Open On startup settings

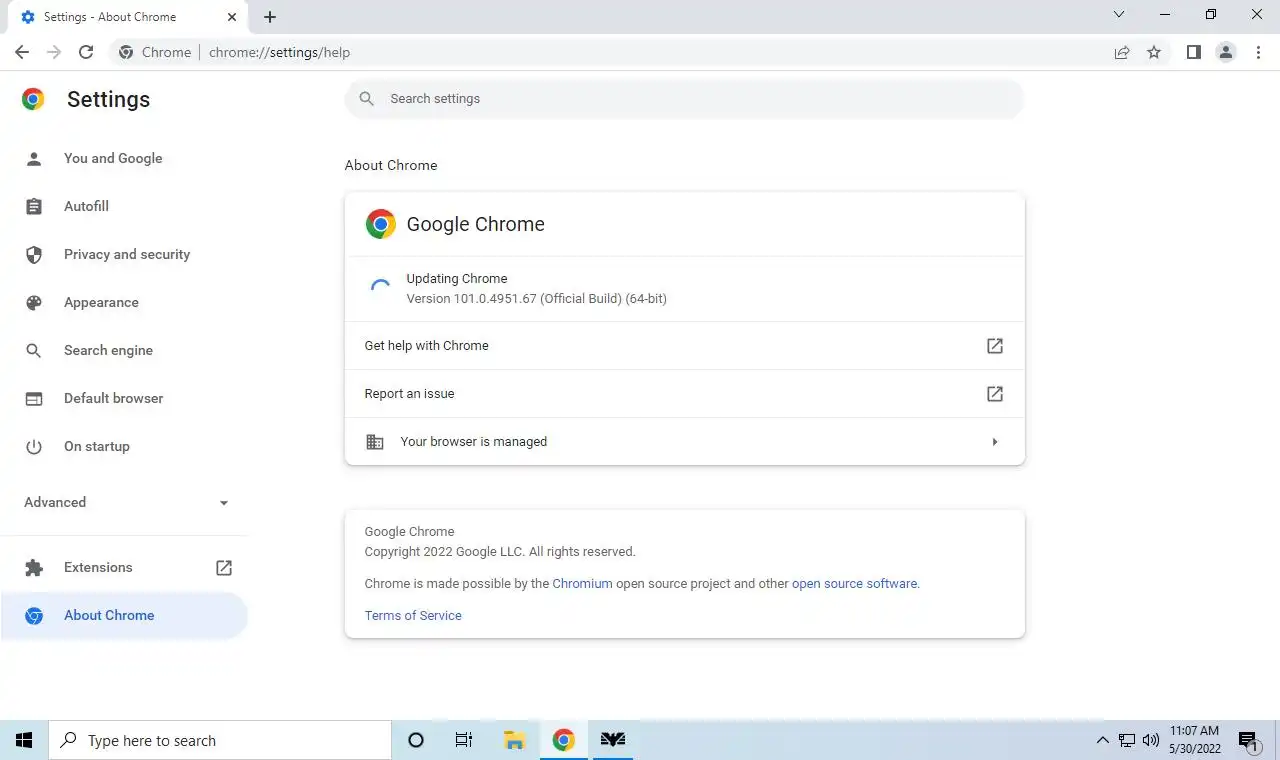coord(125,446)
